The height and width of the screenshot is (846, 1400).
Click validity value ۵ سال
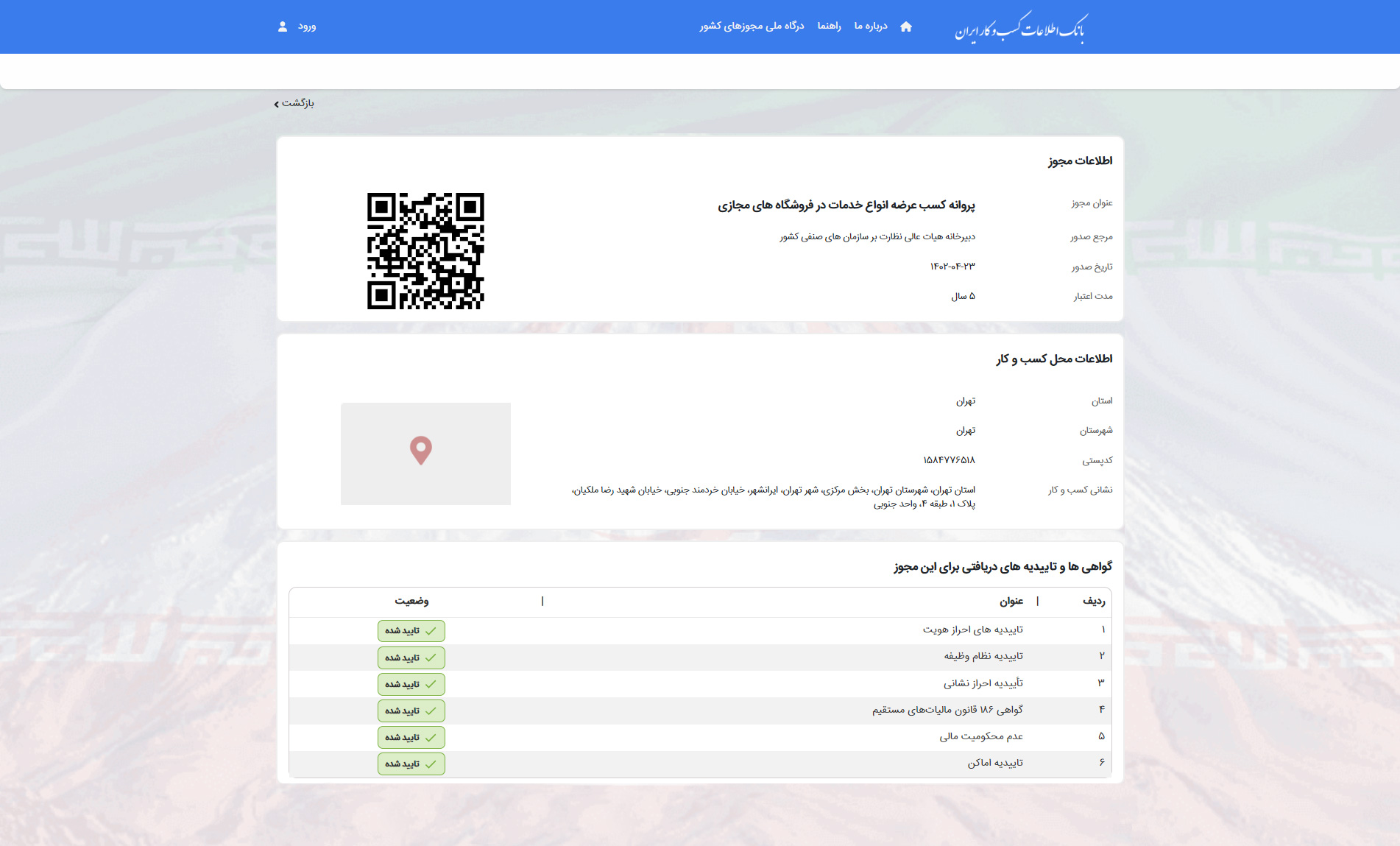tap(963, 296)
